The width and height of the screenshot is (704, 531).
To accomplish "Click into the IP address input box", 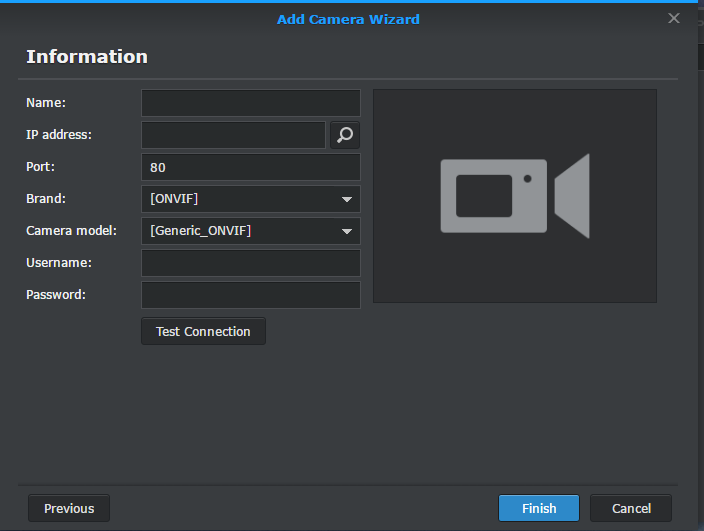I will pyautogui.click(x=233, y=135).
